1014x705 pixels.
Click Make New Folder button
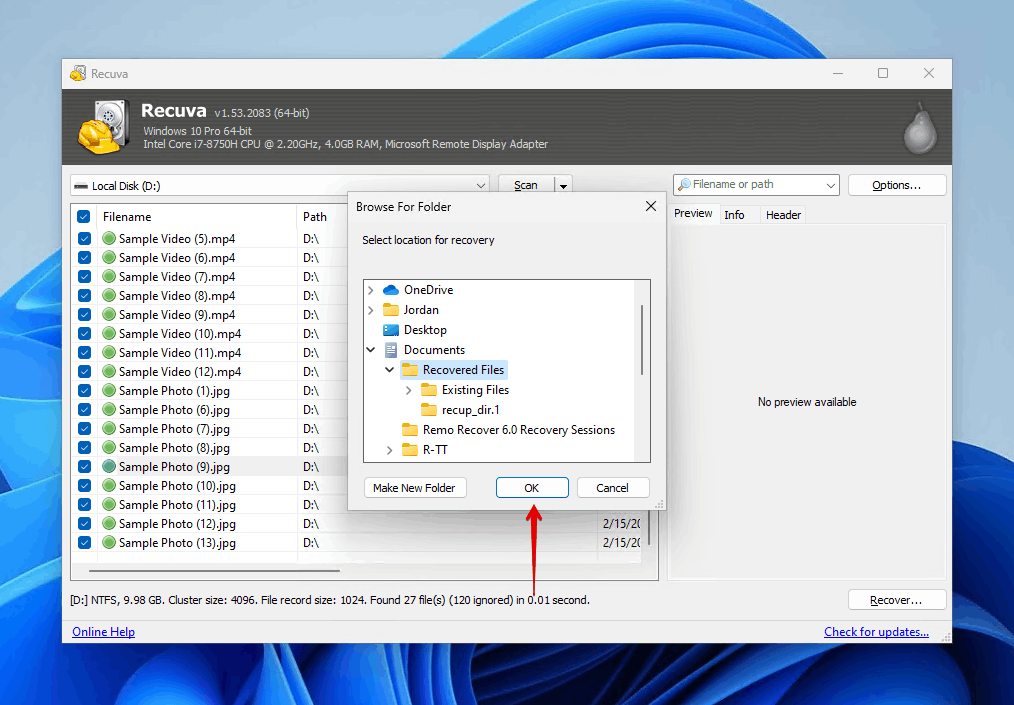[414, 488]
